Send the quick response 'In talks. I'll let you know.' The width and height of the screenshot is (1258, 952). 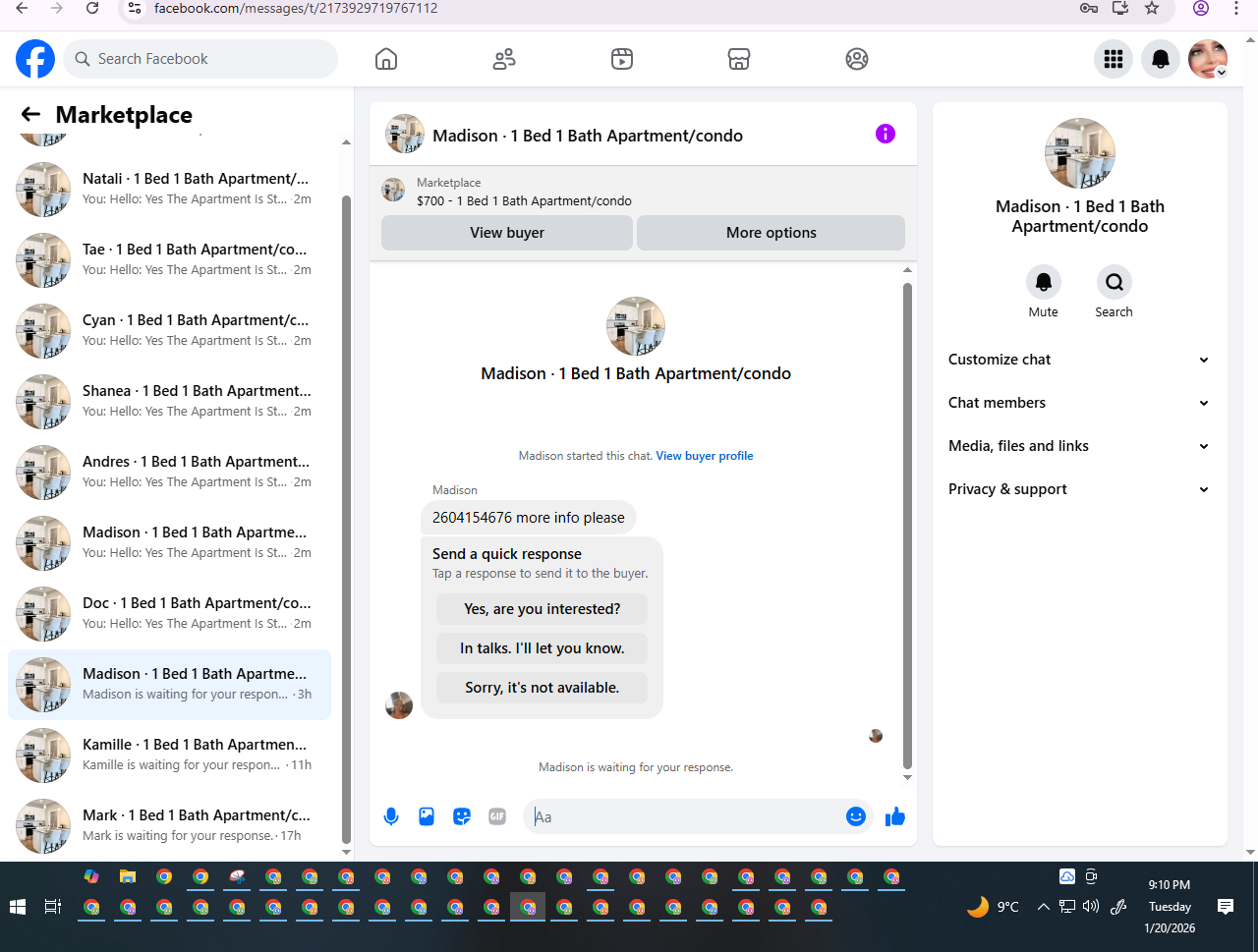pos(543,648)
